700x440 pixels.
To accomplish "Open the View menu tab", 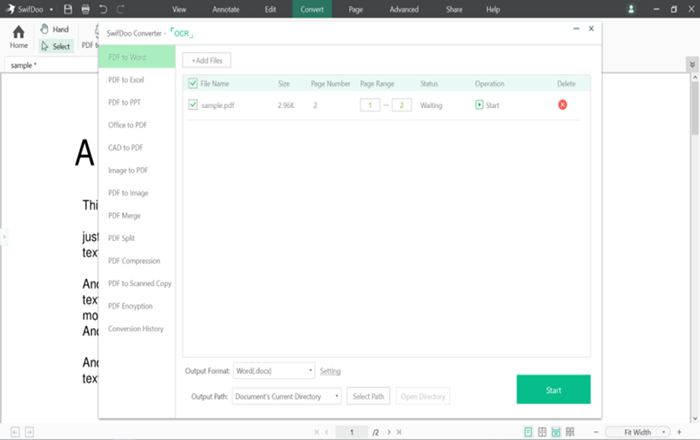I will point(179,9).
